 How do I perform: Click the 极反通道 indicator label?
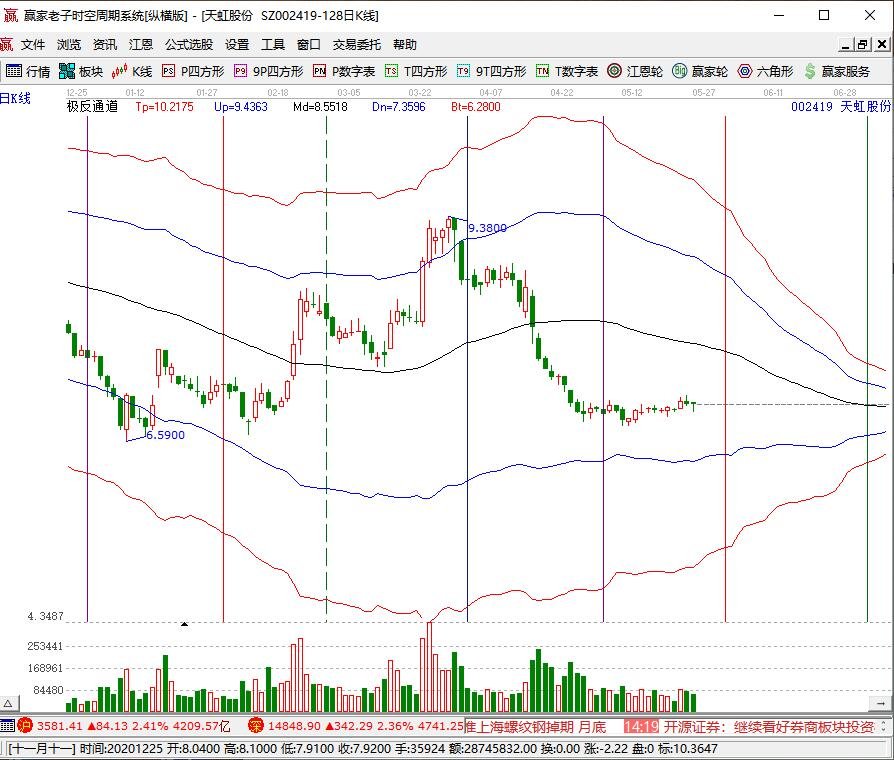pyautogui.click(x=92, y=107)
